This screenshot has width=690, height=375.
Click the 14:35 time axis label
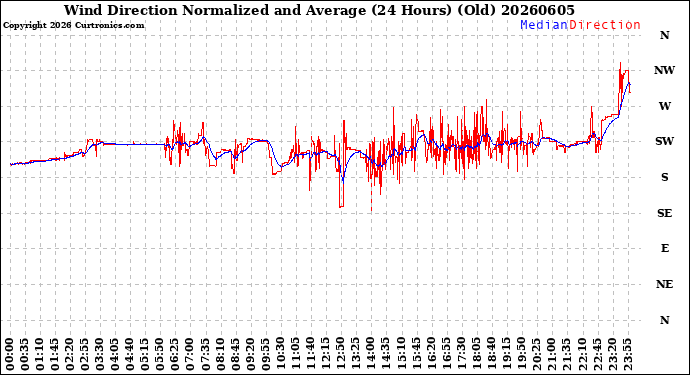tap(385, 354)
